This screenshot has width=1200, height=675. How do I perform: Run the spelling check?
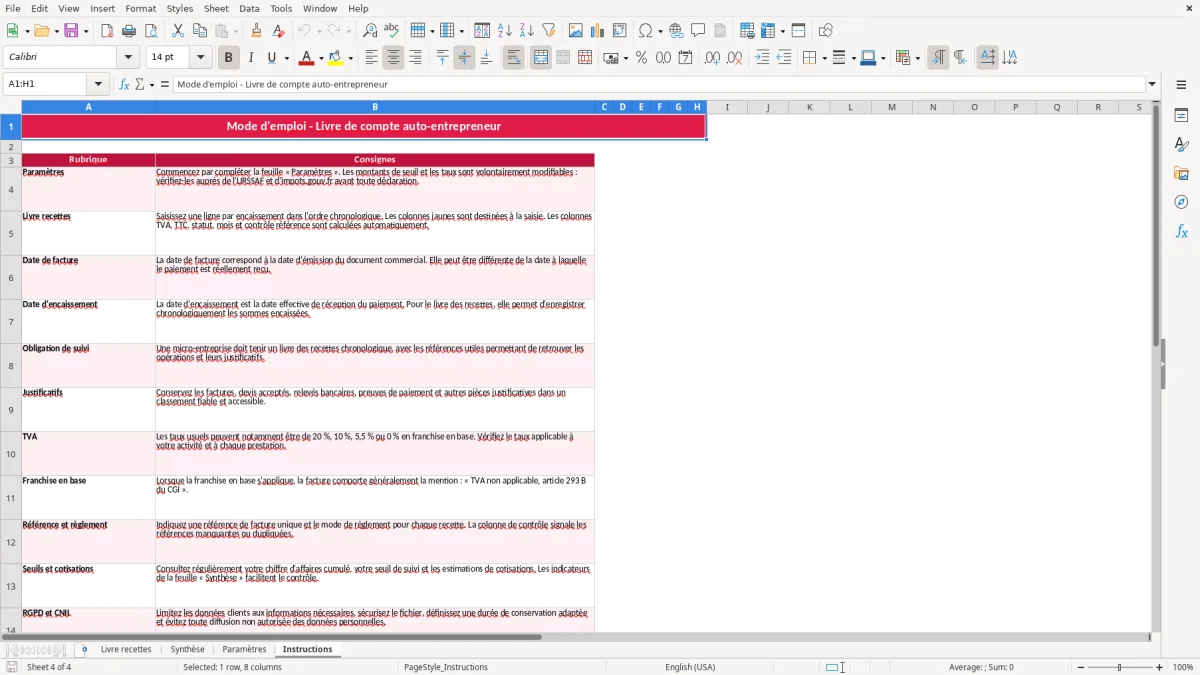[x=392, y=31]
